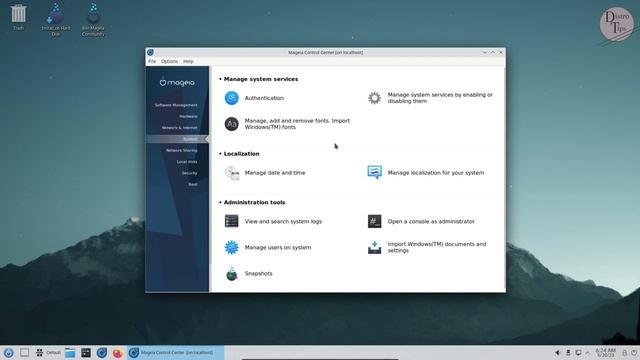640x360 pixels.
Task: Click the display tray icon
Action: tap(578, 353)
